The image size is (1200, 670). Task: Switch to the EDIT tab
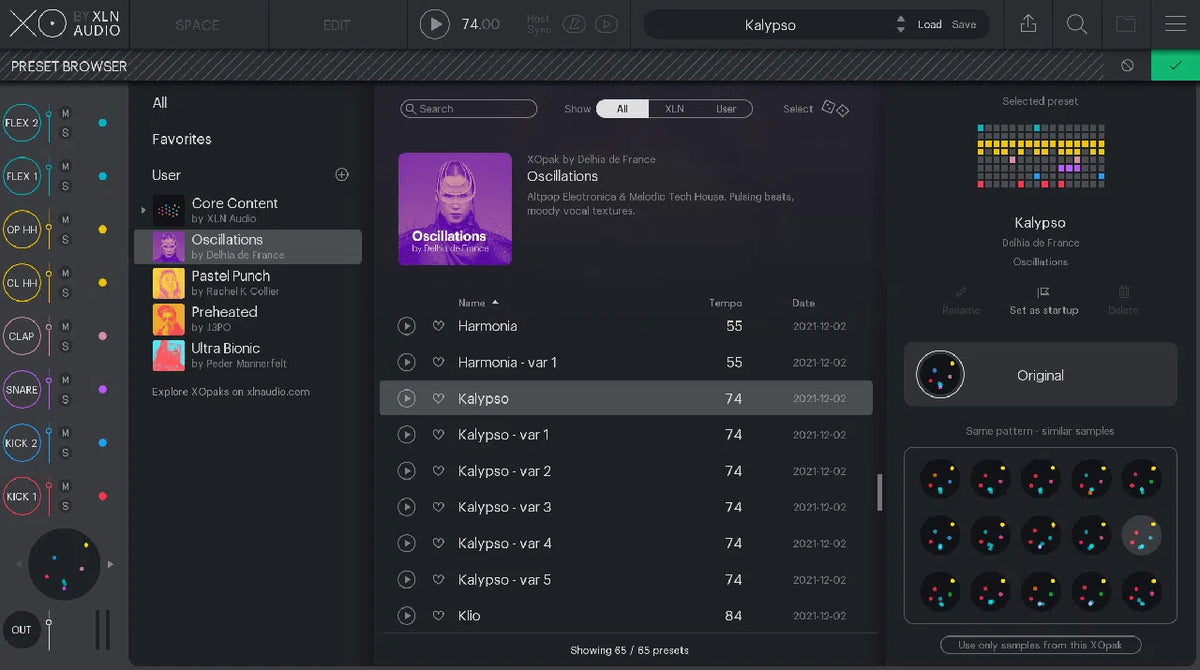tap(336, 23)
